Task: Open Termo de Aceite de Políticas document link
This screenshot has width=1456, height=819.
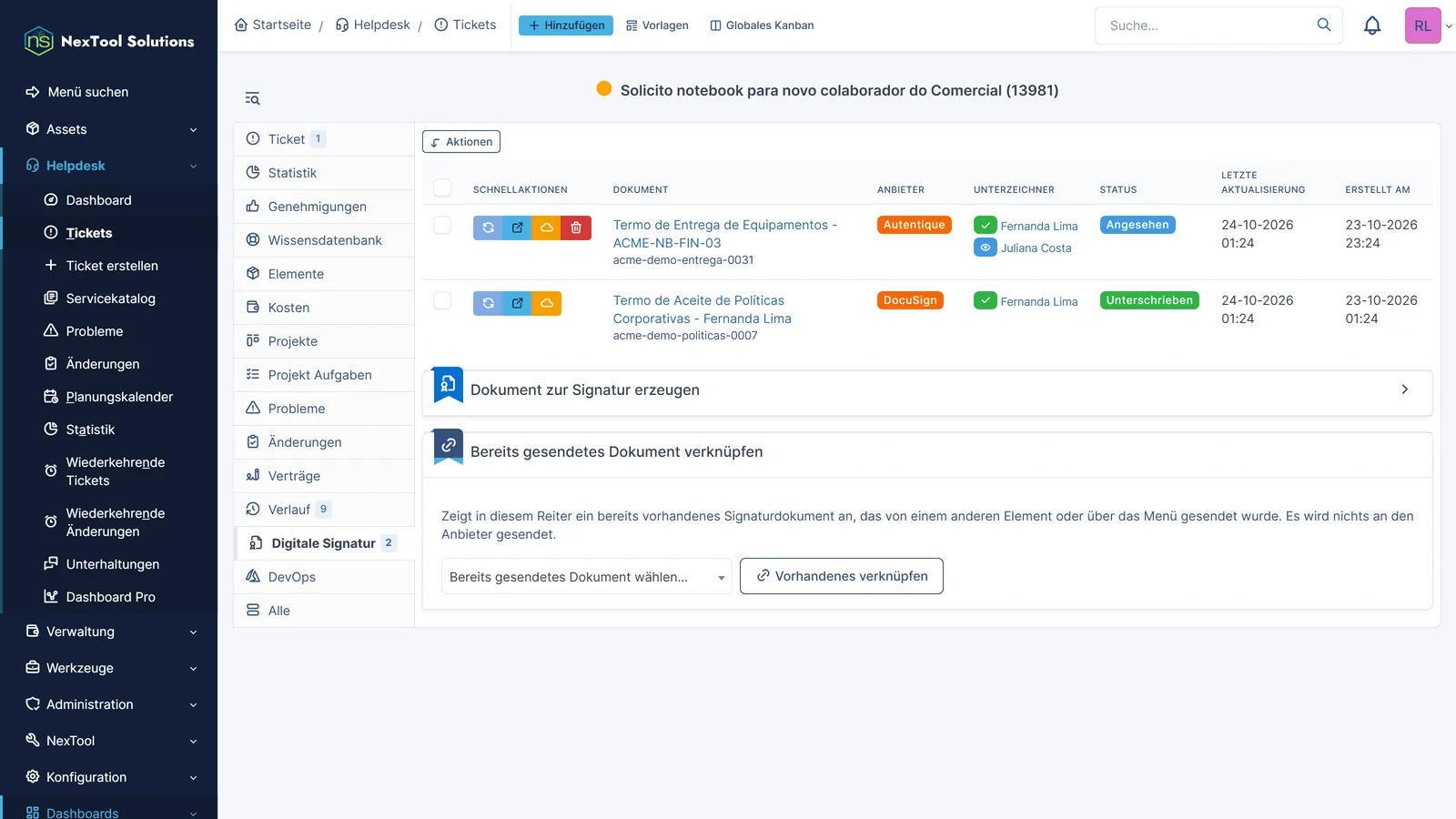Action: [x=702, y=309]
